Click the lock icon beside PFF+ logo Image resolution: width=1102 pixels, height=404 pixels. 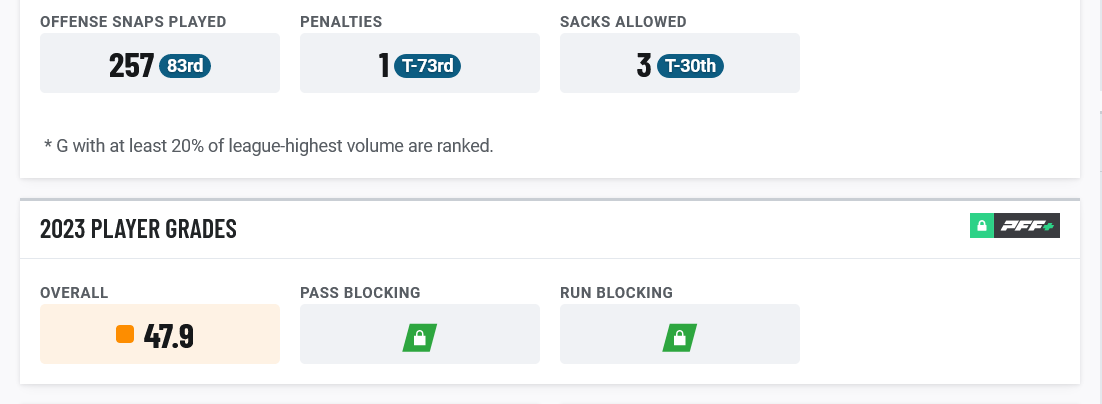coord(982,226)
